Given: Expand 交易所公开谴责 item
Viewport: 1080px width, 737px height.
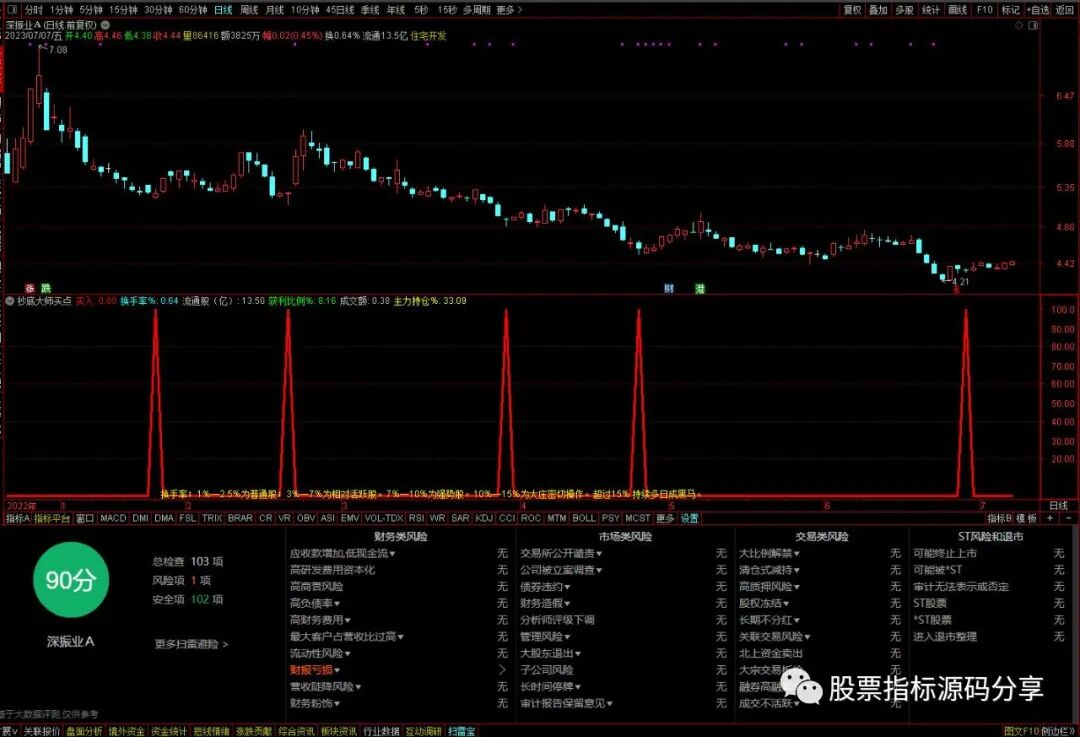Looking at the screenshot, I should click(561, 553).
